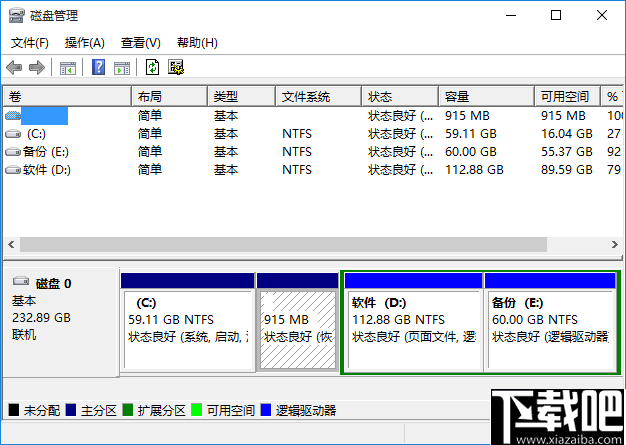
Task: Select the 915 MB recovery partition block
Action: coord(297,322)
